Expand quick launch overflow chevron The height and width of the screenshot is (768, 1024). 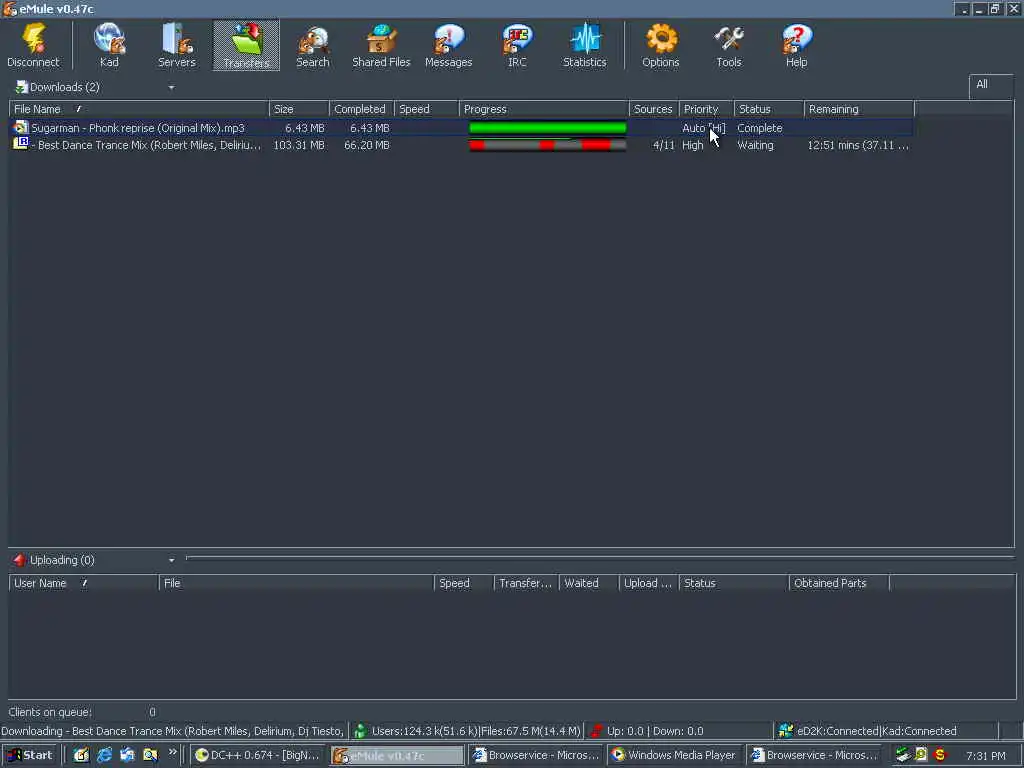click(x=172, y=752)
